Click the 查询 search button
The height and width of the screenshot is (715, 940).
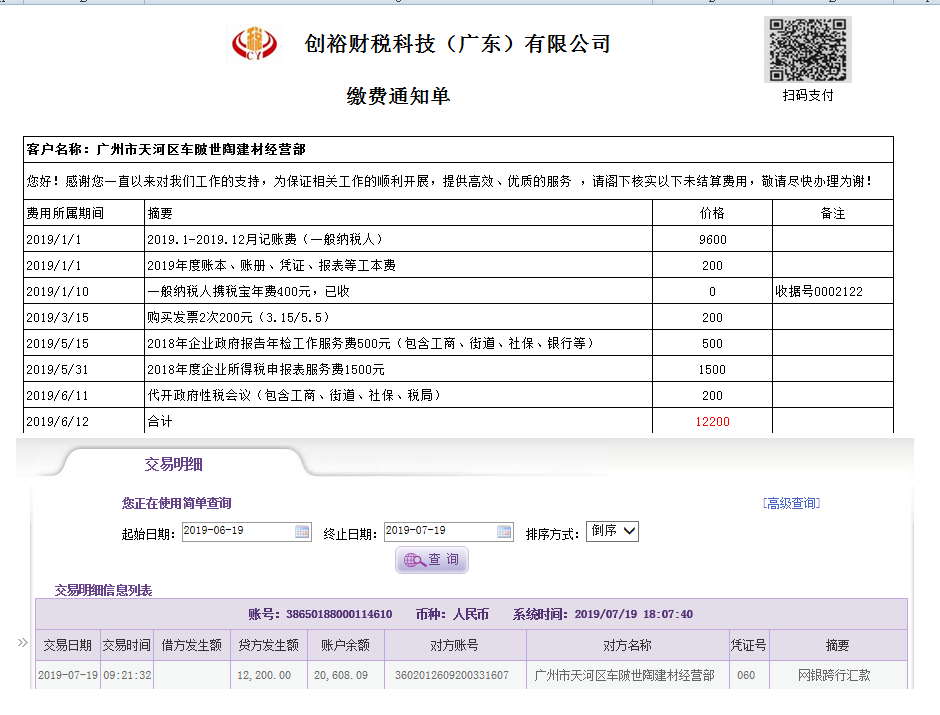click(x=432, y=560)
